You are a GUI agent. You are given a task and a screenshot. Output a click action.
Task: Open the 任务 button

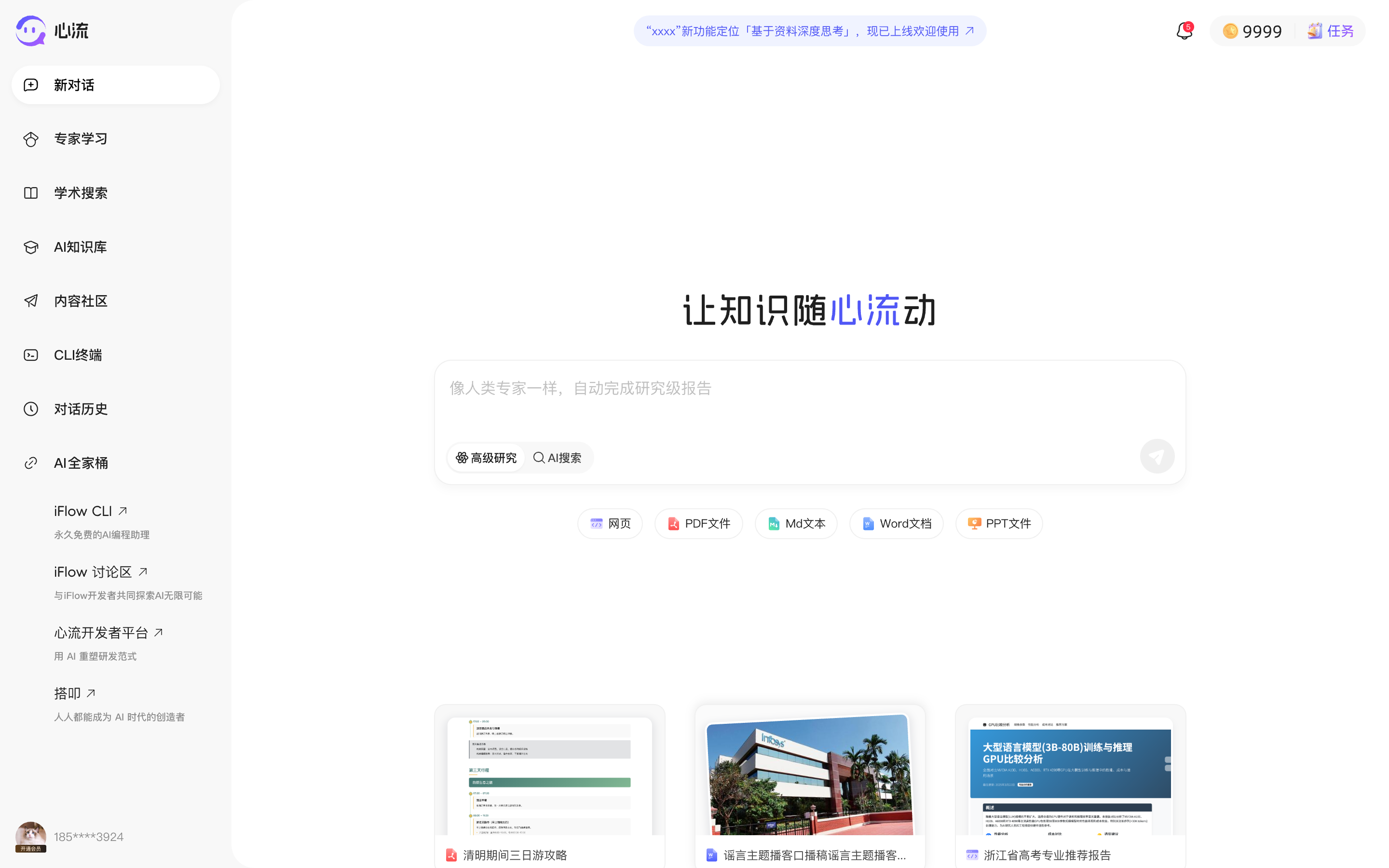(x=1331, y=31)
